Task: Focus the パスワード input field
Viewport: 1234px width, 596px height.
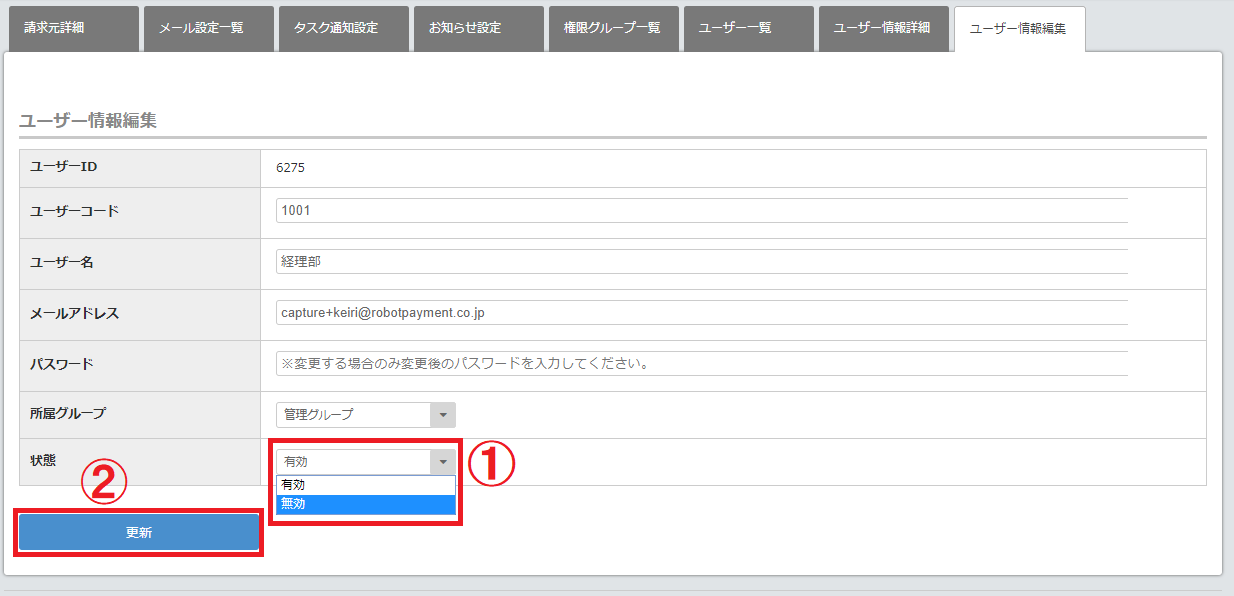Action: [700, 363]
